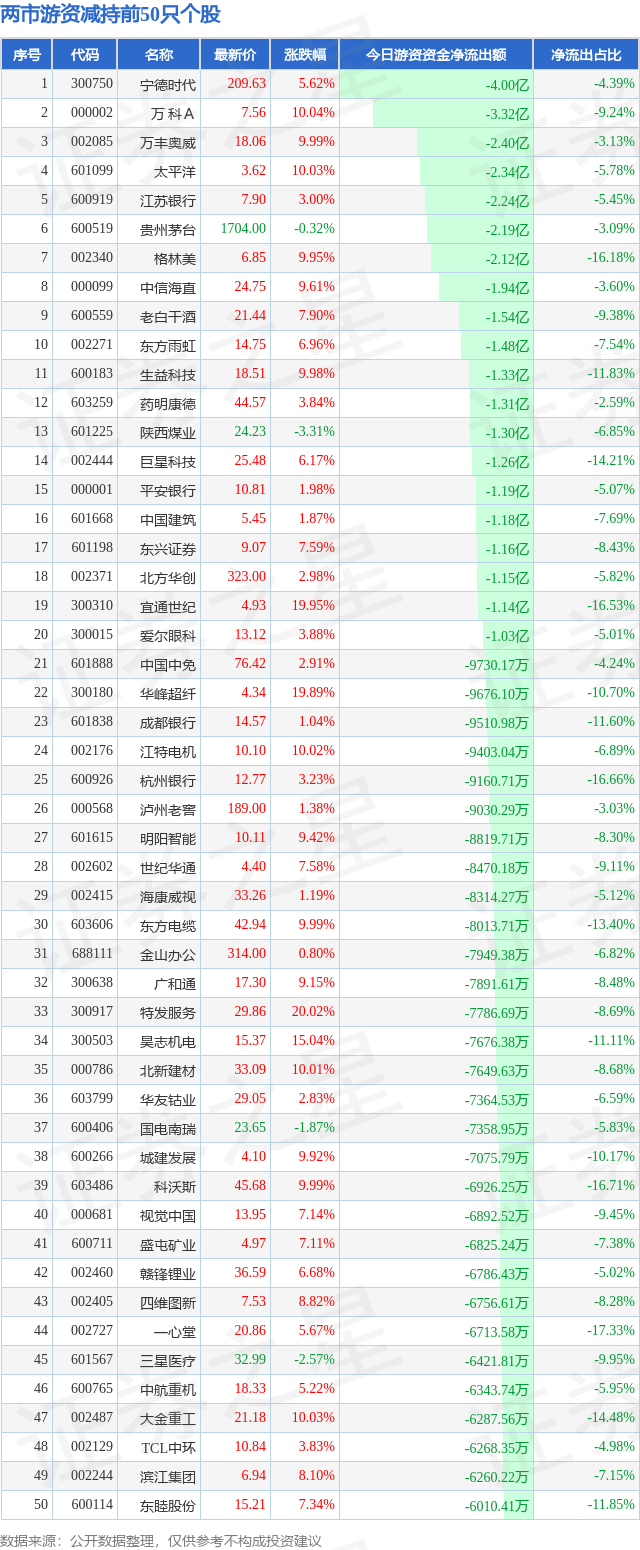The height and width of the screenshot is (1550, 640).
Task: Click the 视觉中国 stock name
Action: [x=169, y=1216]
